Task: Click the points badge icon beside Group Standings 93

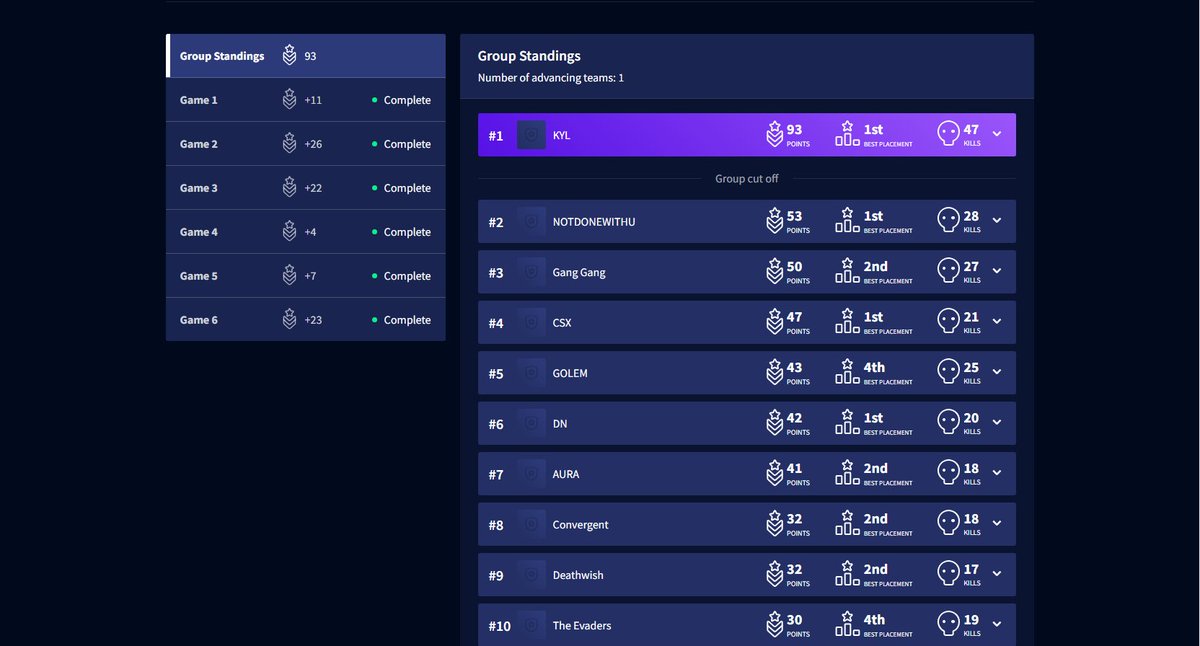Action: [289, 56]
